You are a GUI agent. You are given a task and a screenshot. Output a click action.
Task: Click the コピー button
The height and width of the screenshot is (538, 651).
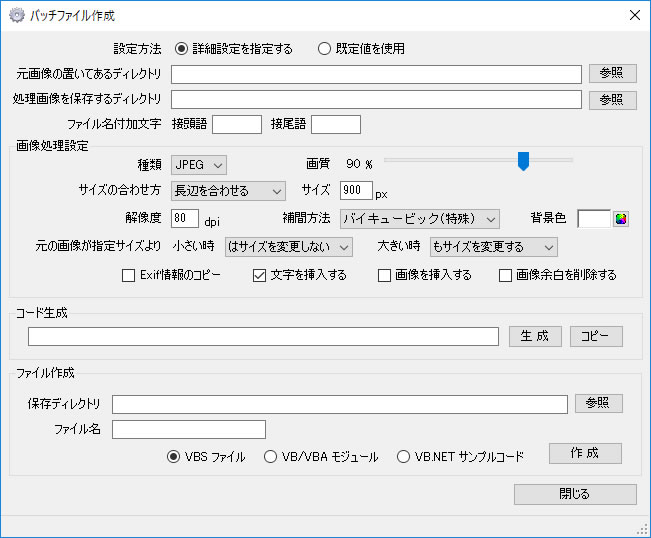pos(596,336)
